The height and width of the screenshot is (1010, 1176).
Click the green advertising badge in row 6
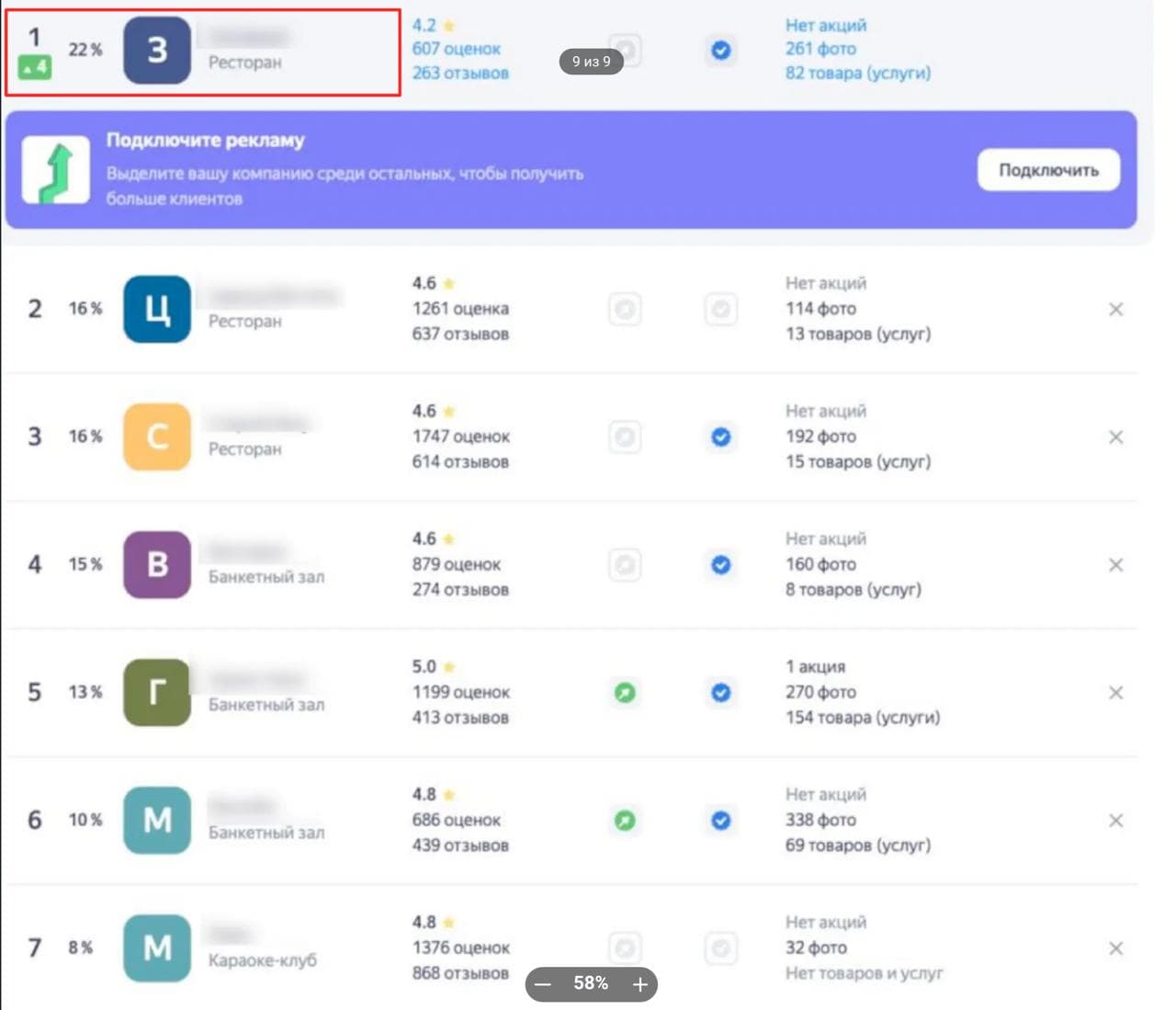pyautogui.click(x=625, y=820)
